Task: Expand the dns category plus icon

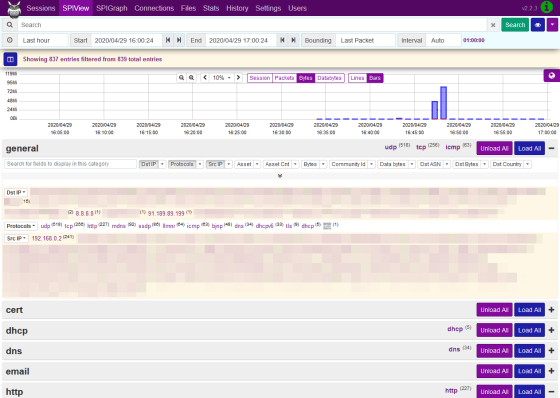Action: click(552, 351)
